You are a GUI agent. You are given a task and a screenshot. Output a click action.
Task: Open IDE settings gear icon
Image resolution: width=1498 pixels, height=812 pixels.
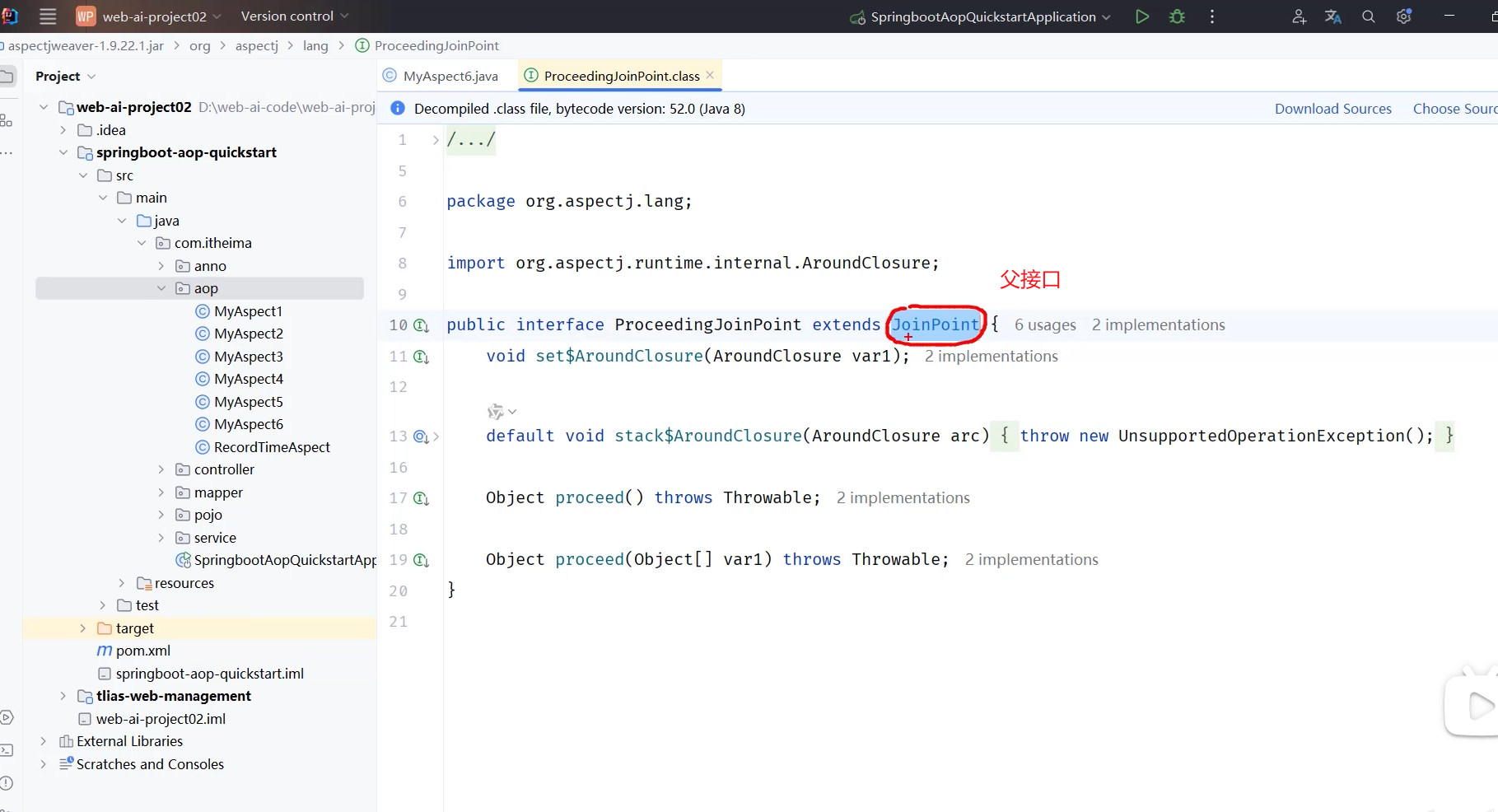[1404, 16]
